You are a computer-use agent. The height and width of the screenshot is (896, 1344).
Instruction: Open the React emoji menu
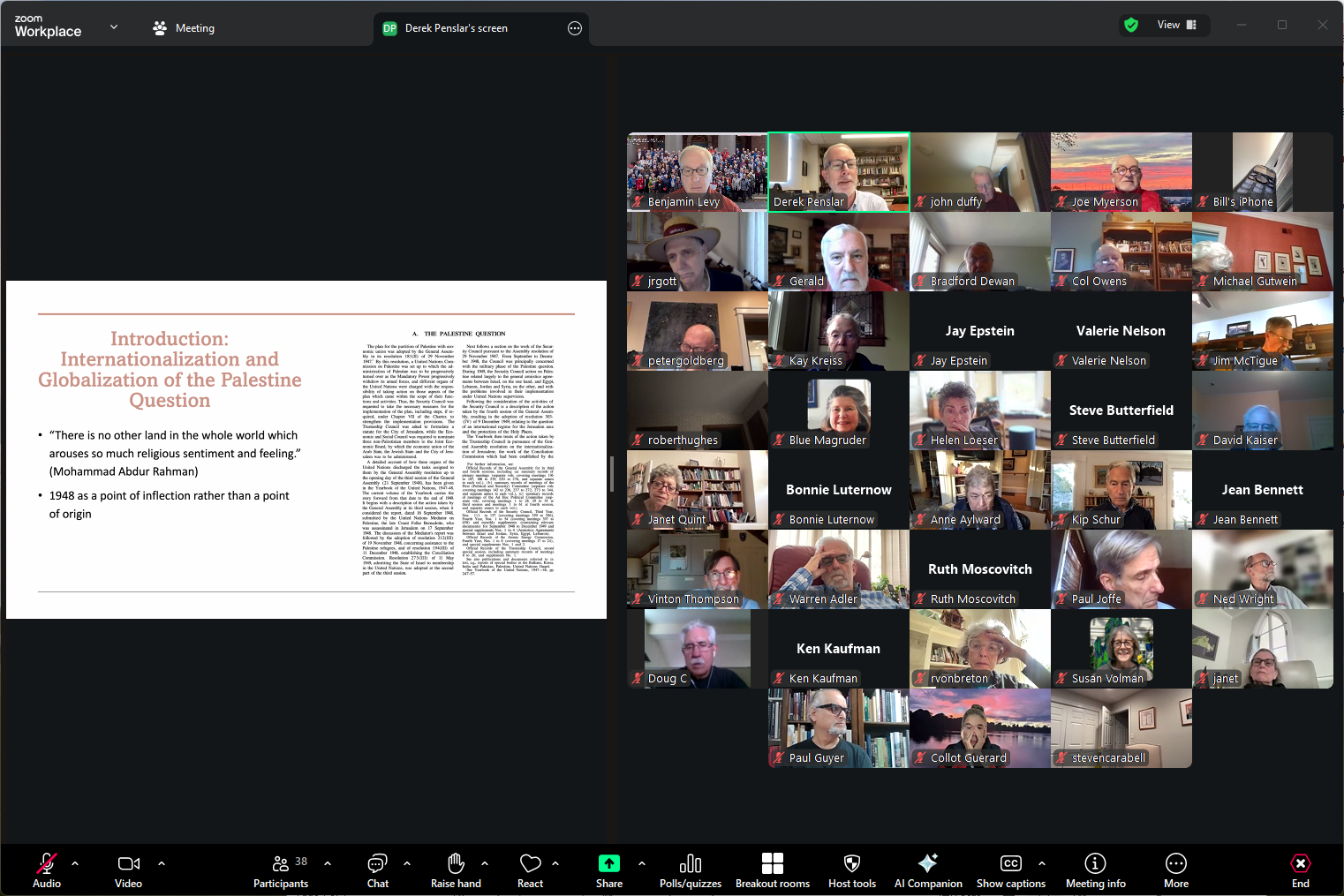click(x=530, y=864)
